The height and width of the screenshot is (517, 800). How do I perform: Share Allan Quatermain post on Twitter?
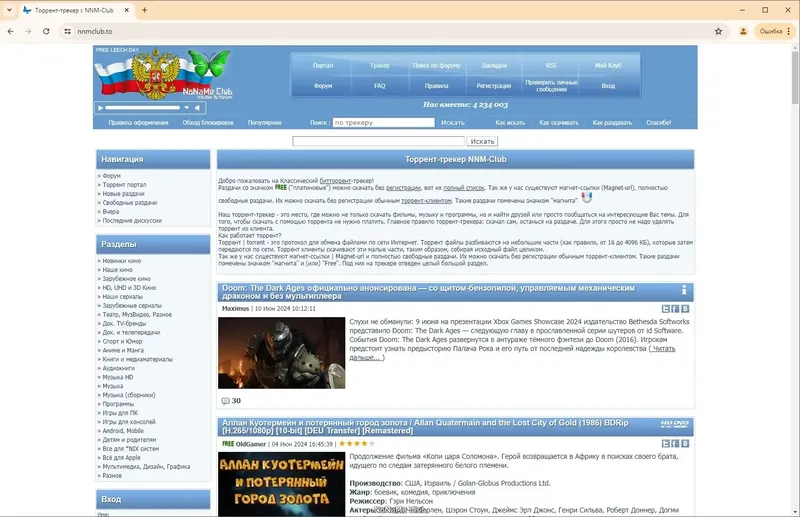coord(666,444)
